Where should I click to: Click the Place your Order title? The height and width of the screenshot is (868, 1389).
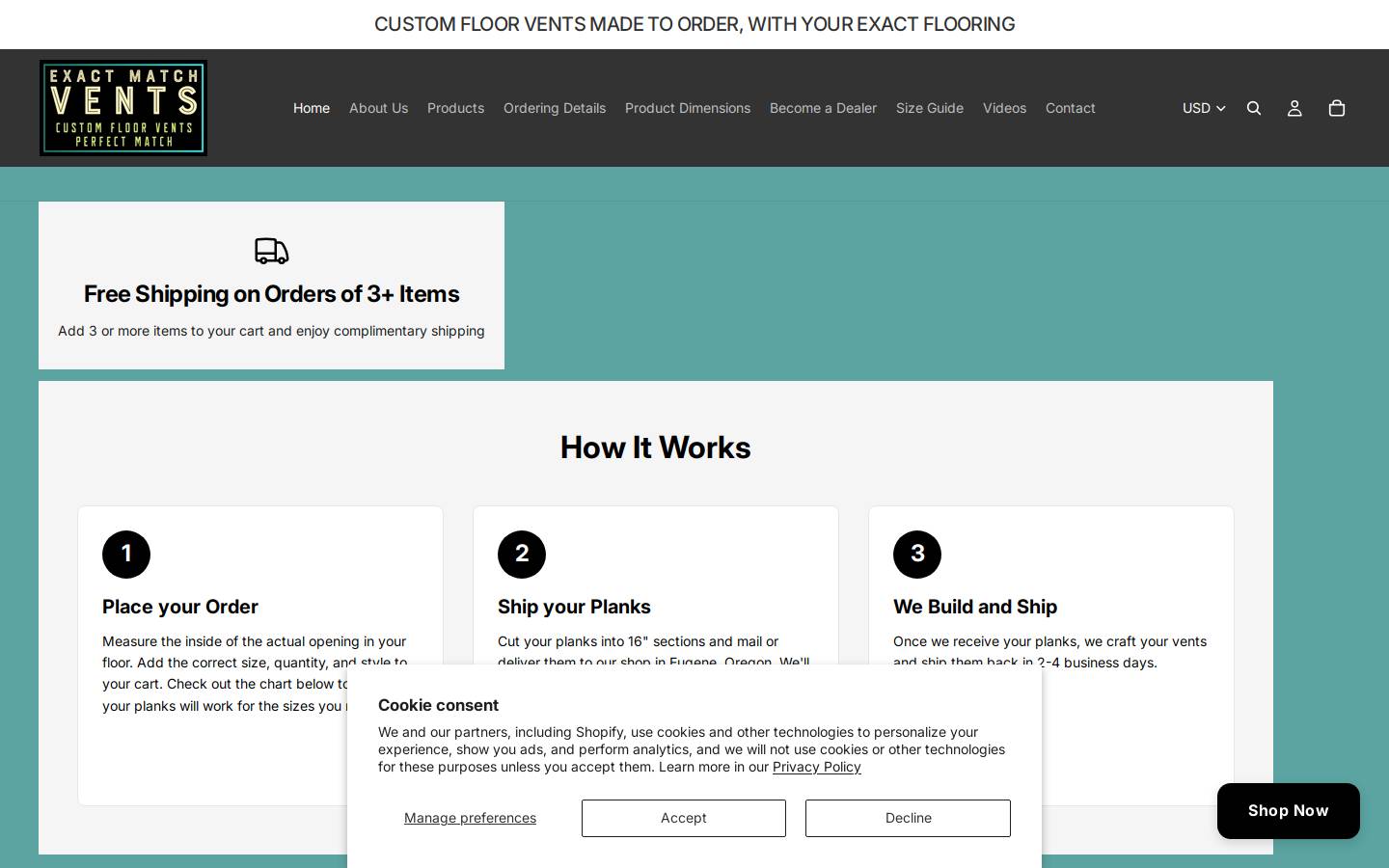pyautogui.click(x=180, y=607)
